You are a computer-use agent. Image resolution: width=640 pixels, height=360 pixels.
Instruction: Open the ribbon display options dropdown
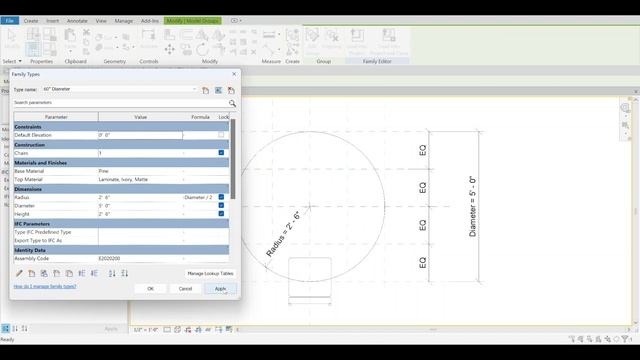click(236, 20)
